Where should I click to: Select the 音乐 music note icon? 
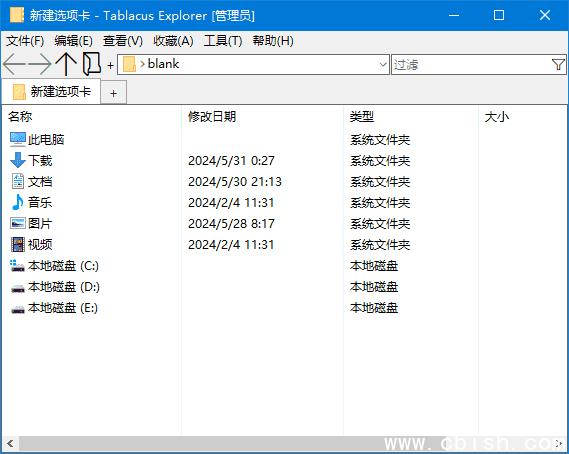pyautogui.click(x=17, y=203)
